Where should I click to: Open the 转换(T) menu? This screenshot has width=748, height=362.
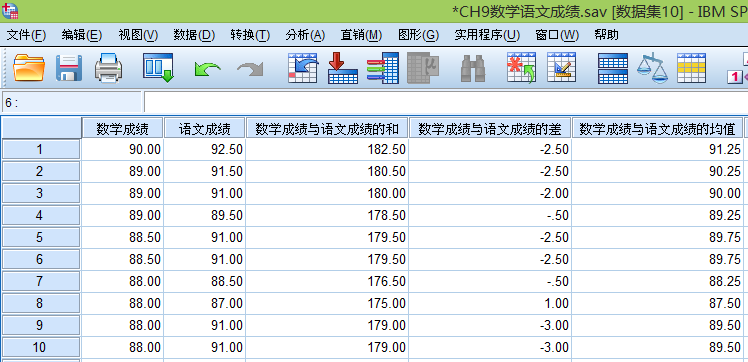250,35
